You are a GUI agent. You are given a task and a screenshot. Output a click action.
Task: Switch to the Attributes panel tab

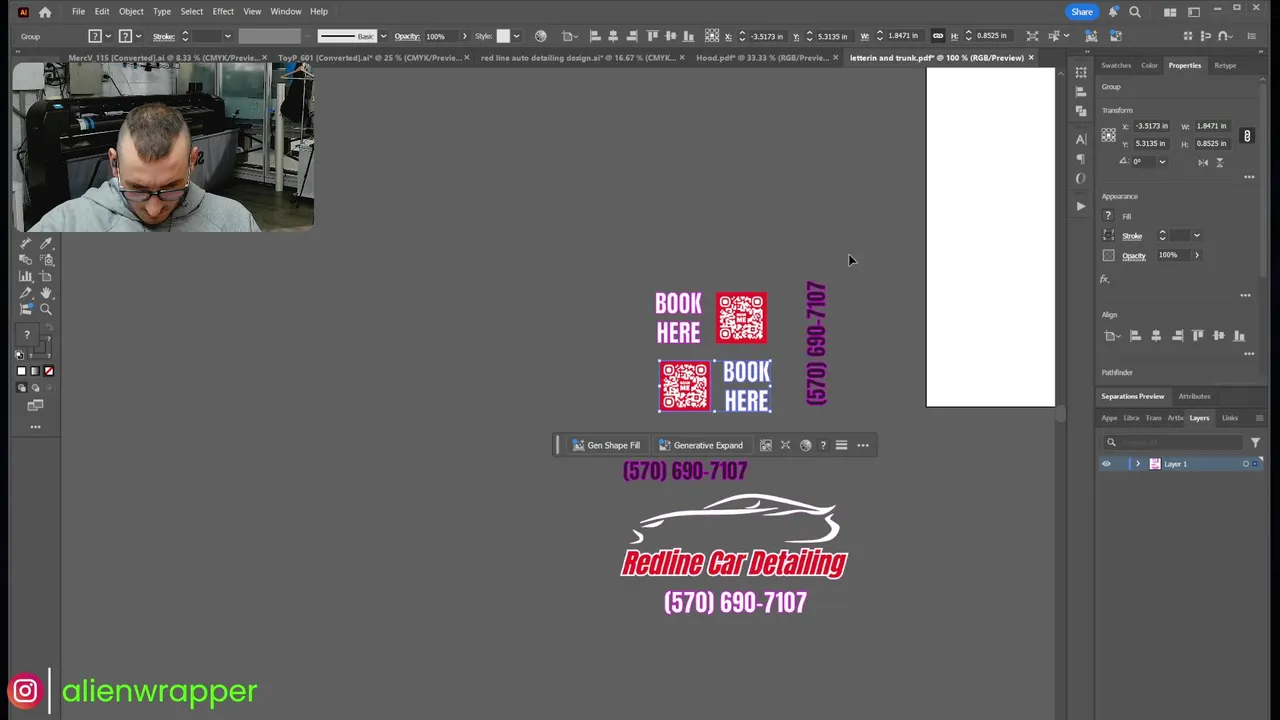click(1194, 397)
